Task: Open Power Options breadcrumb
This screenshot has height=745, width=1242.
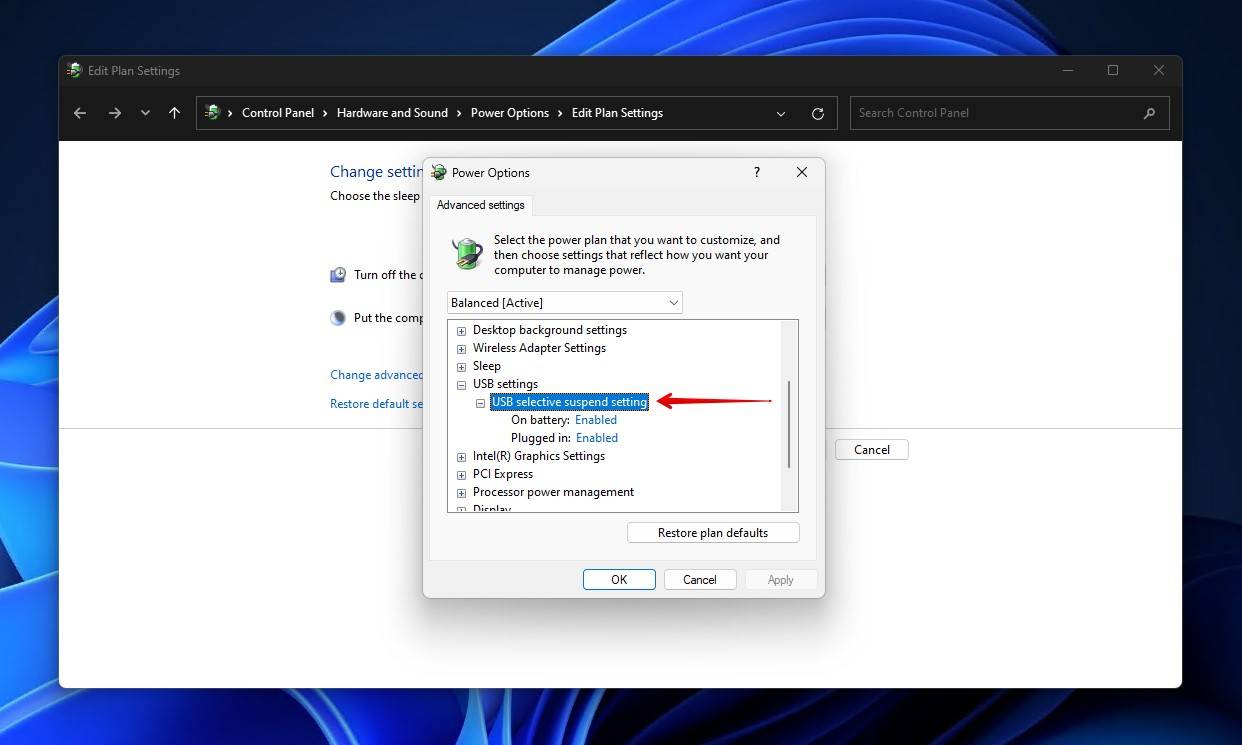Action: (510, 113)
